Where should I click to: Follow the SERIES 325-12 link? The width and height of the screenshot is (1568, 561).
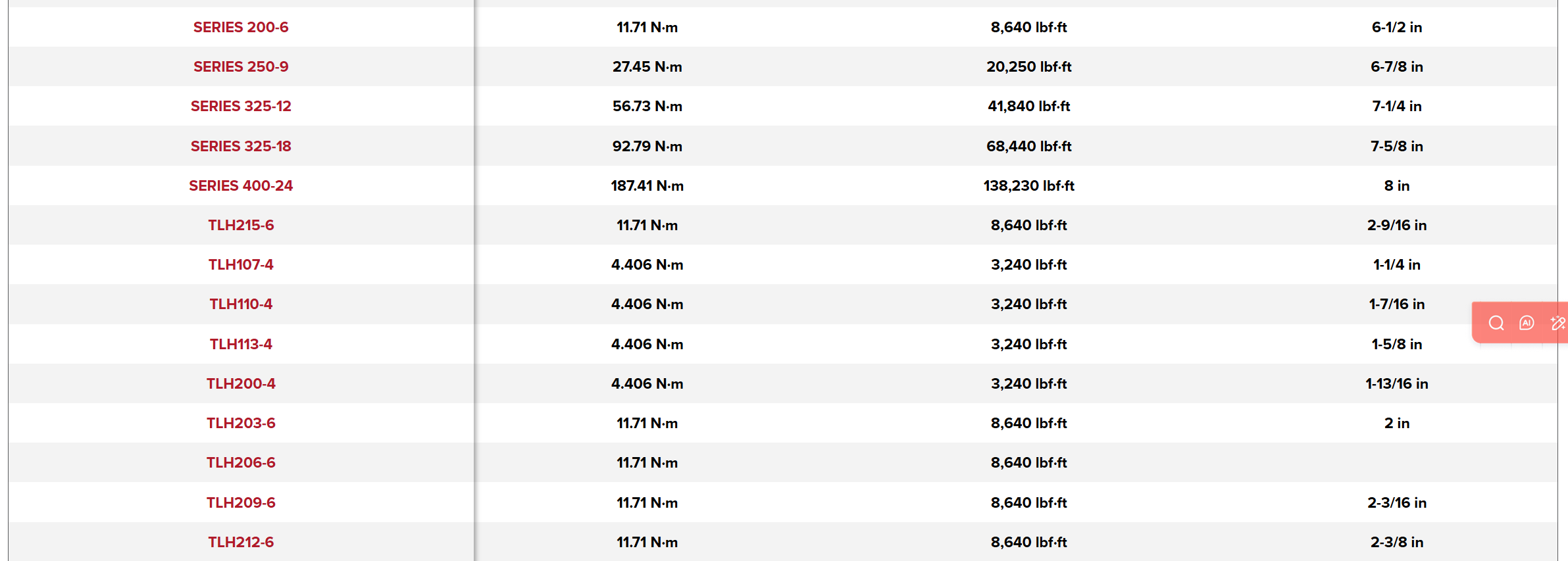[241, 106]
